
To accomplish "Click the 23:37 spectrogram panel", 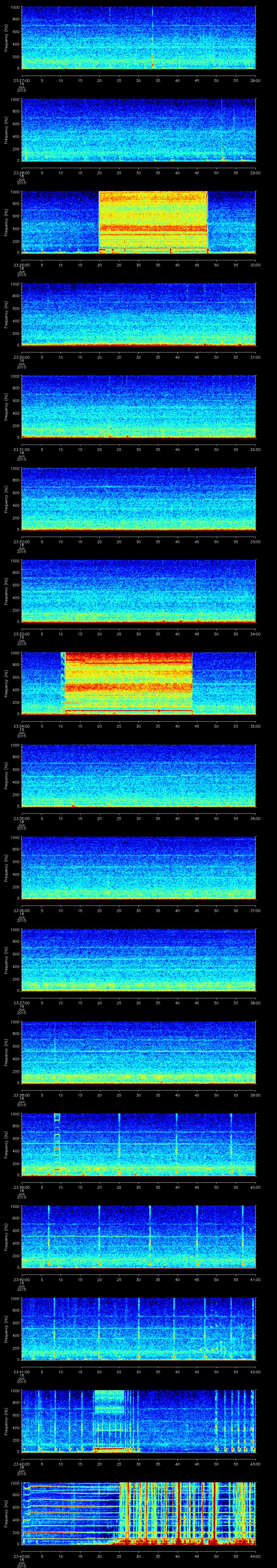I will click(138, 960).
